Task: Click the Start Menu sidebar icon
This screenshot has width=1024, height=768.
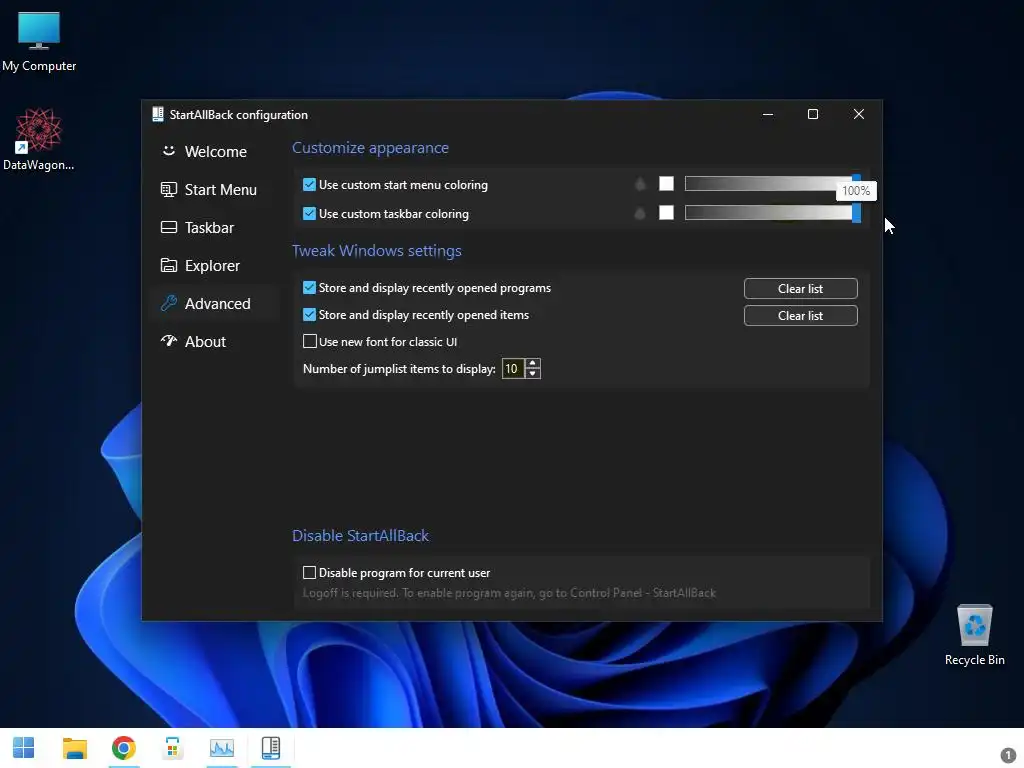Action: pyautogui.click(x=168, y=189)
